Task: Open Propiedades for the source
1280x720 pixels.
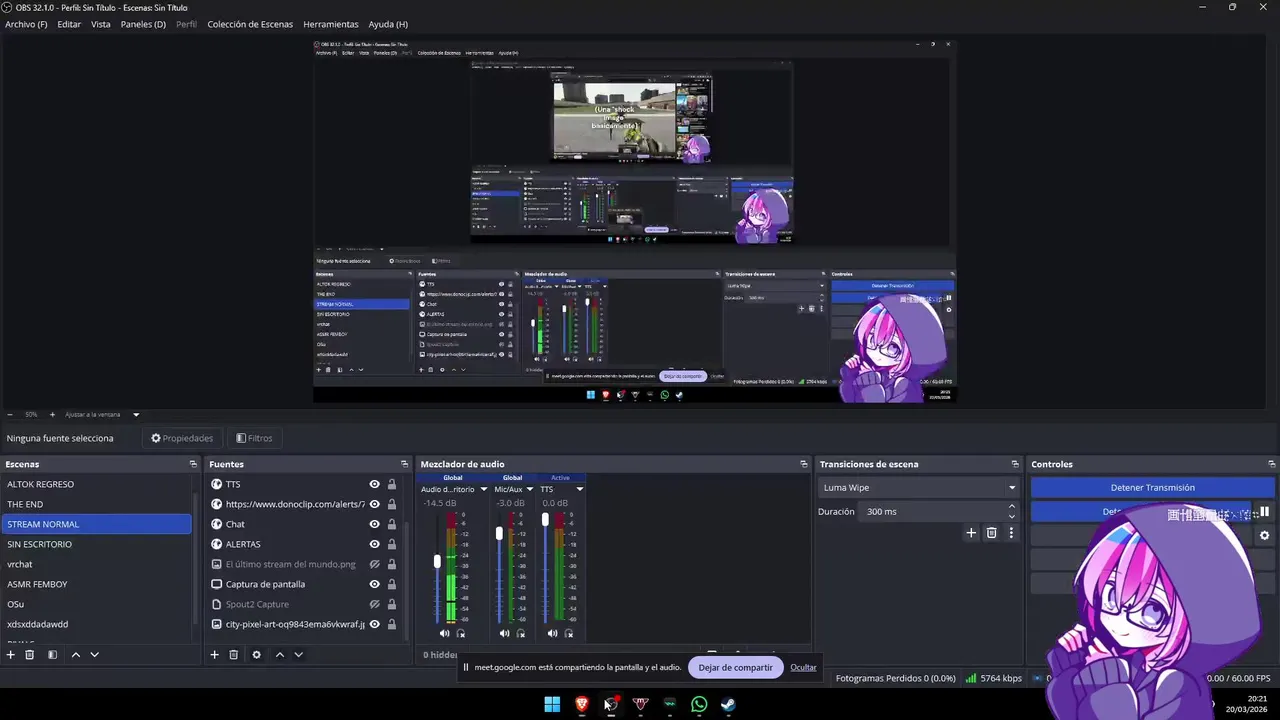Action: [x=182, y=438]
